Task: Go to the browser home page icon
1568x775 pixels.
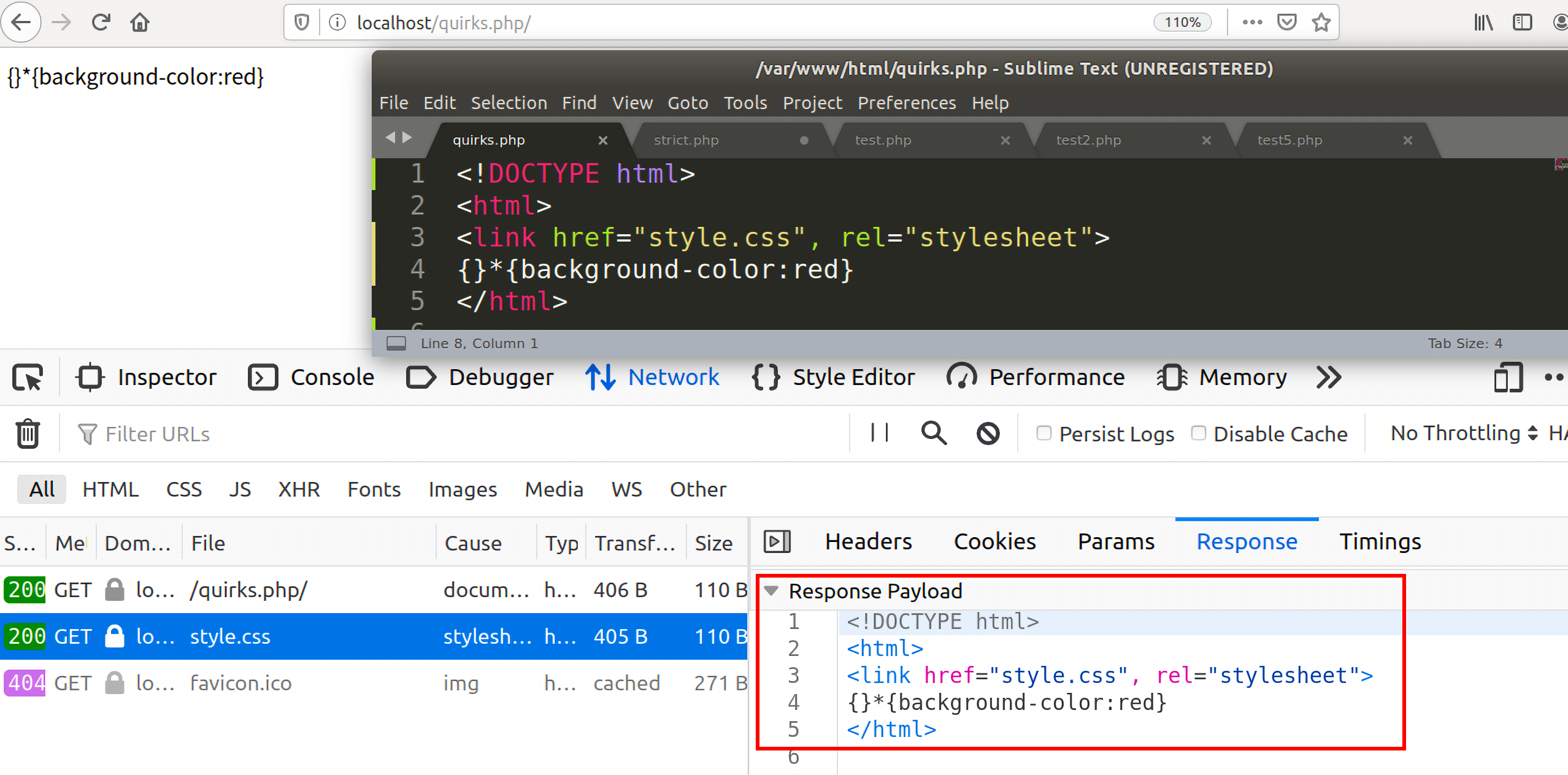Action: tap(140, 23)
